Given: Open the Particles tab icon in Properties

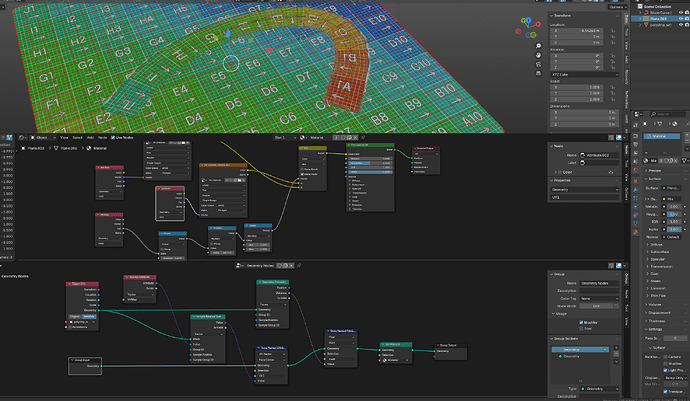Looking at the screenshot, I should [x=635, y=198].
